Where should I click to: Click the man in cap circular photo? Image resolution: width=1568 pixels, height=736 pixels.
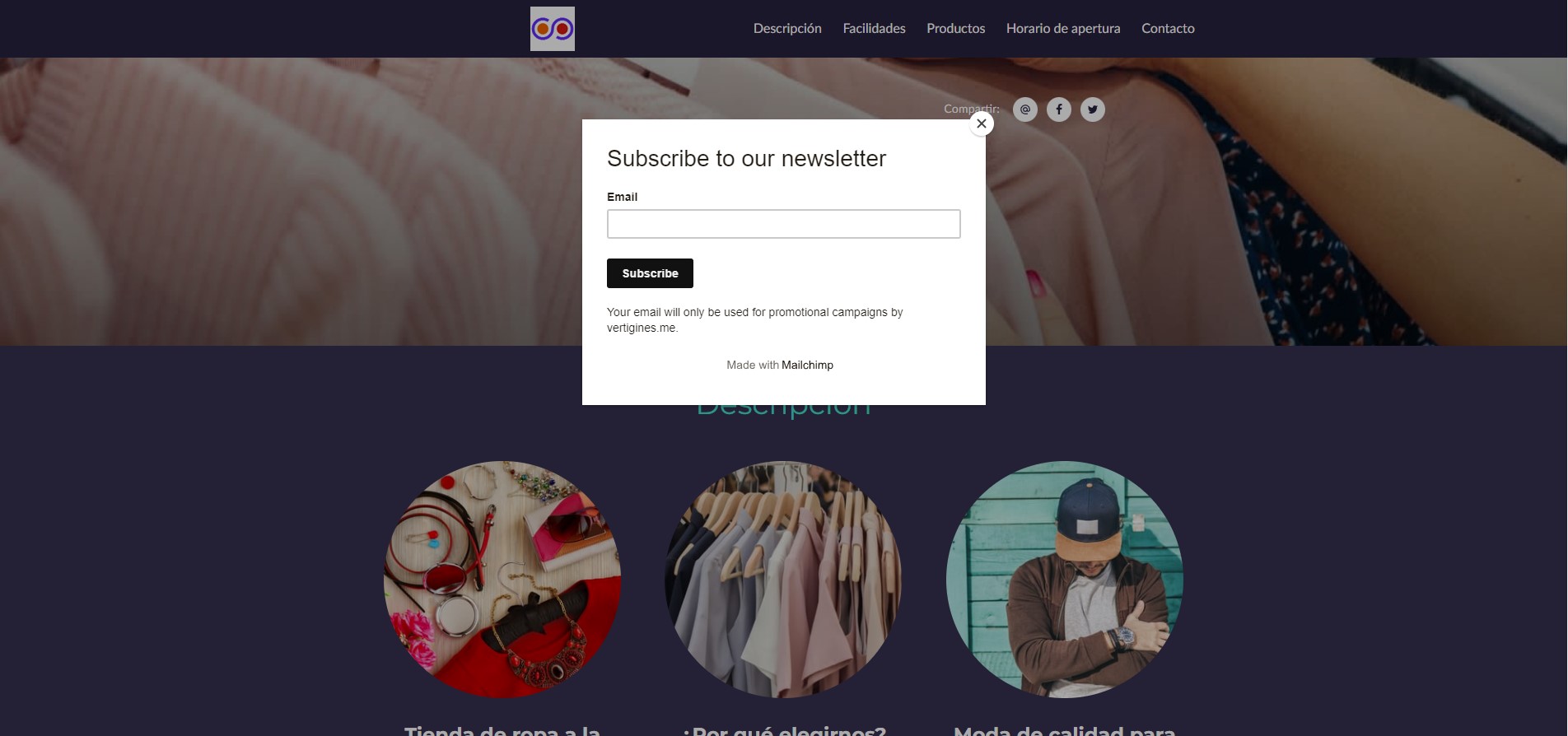pos(1064,579)
